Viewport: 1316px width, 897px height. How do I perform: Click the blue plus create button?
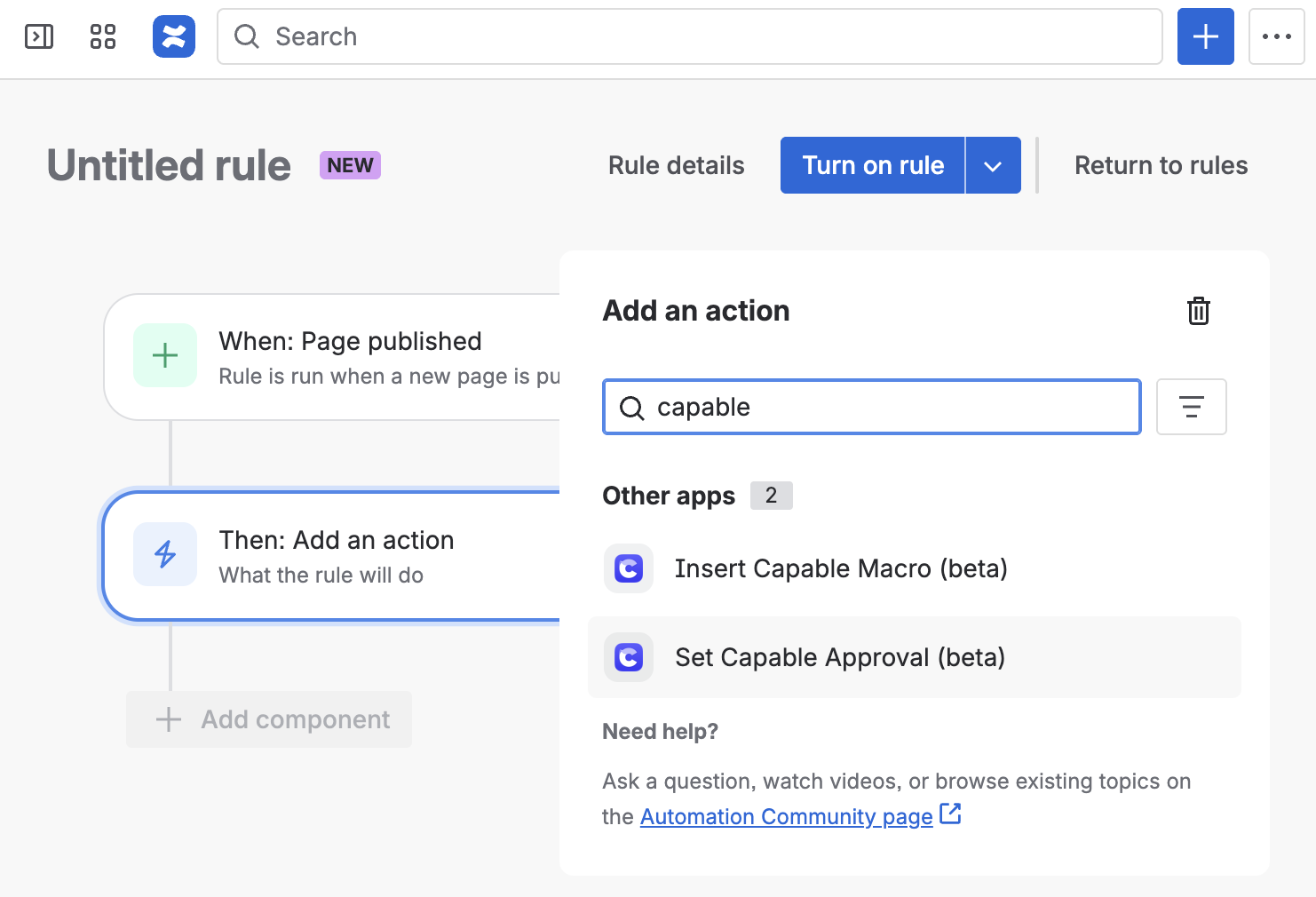1205,36
